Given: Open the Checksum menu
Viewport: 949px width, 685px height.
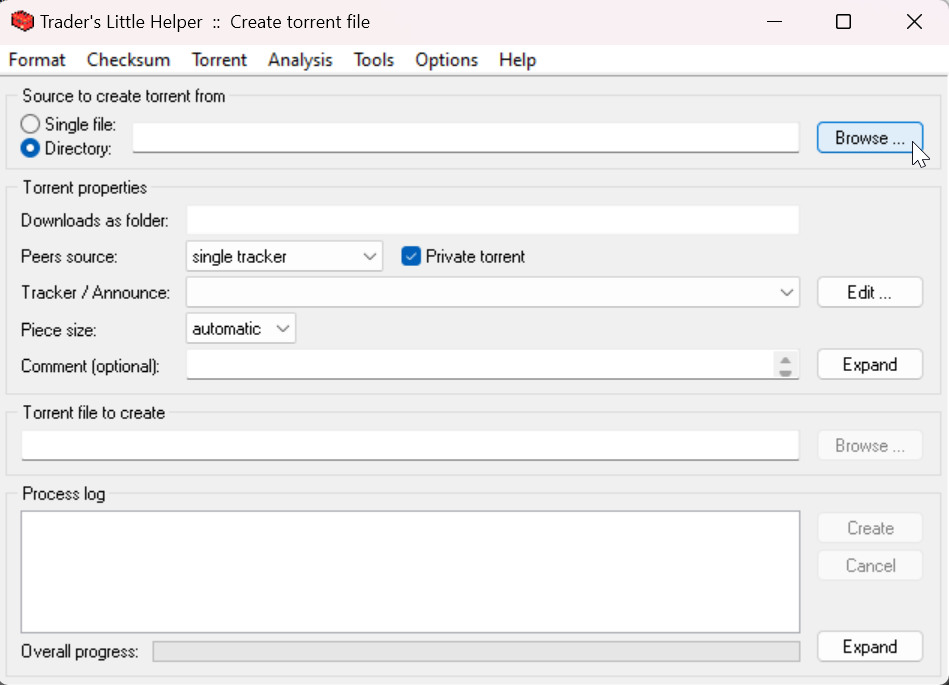Looking at the screenshot, I should click(x=128, y=60).
